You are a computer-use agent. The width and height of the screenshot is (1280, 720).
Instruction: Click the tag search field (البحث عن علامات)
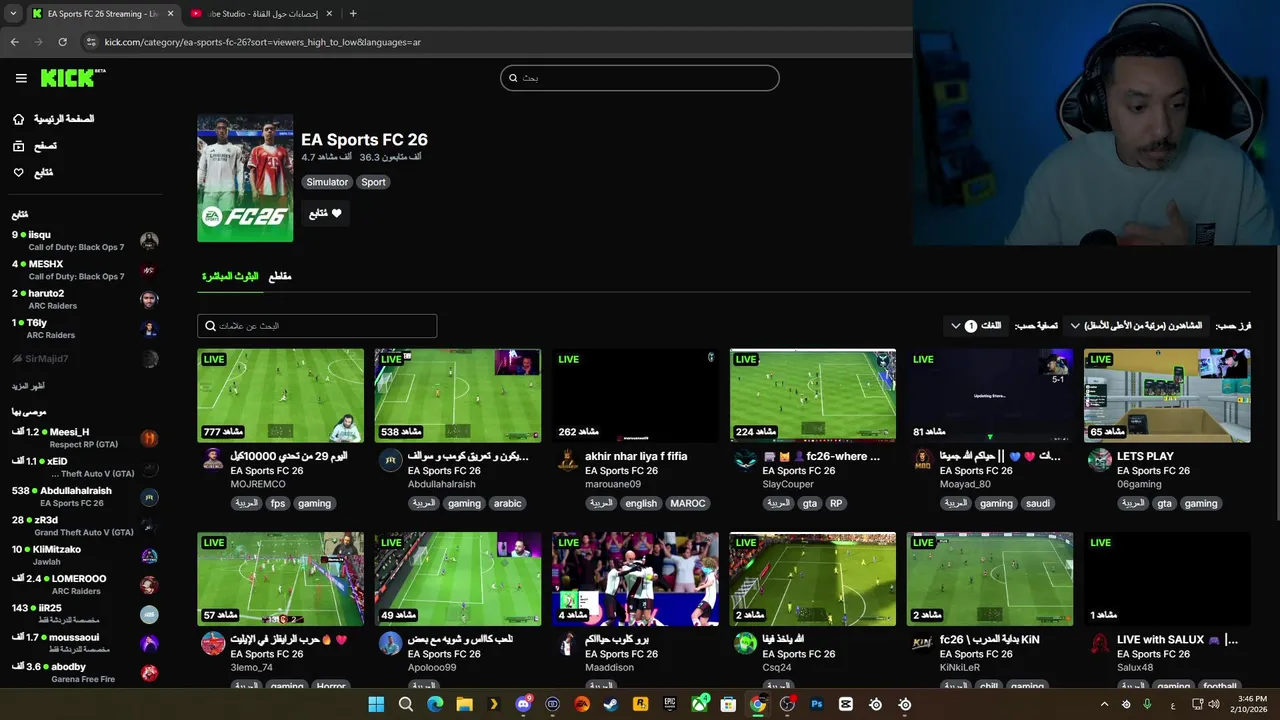point(317,326)
